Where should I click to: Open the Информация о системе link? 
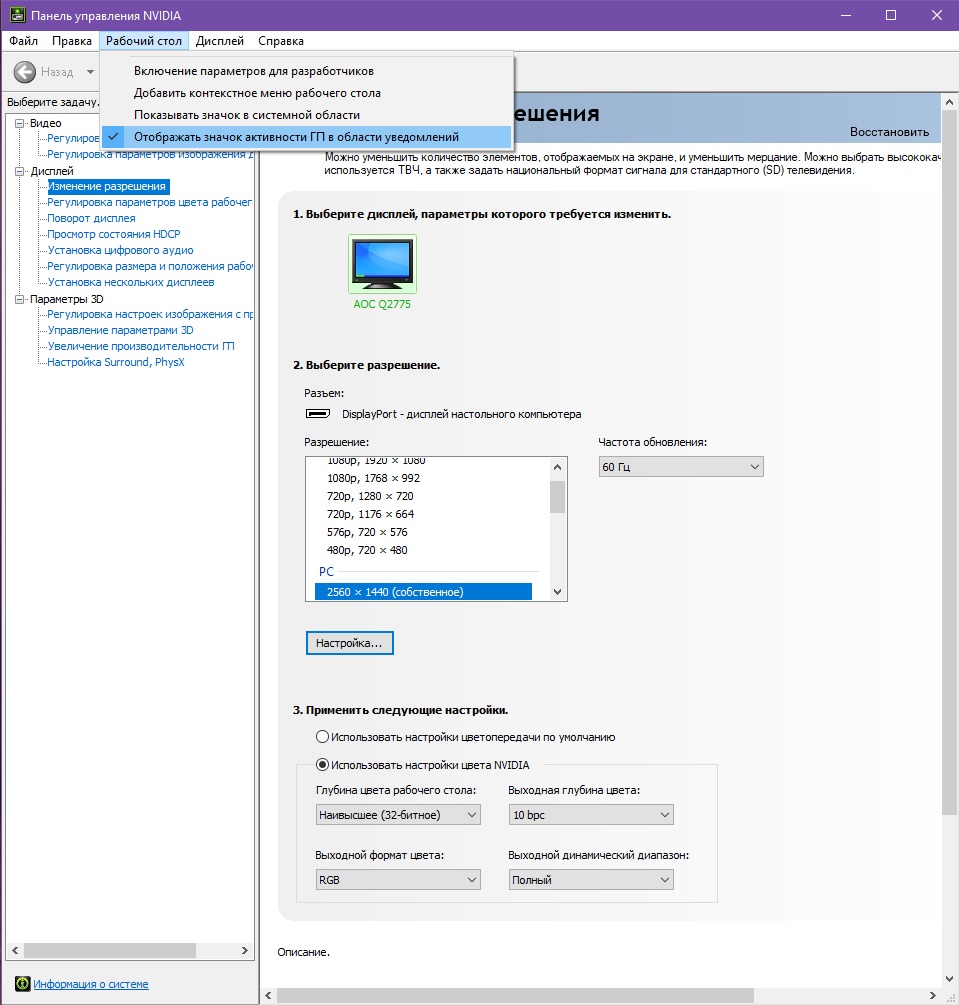90,984
